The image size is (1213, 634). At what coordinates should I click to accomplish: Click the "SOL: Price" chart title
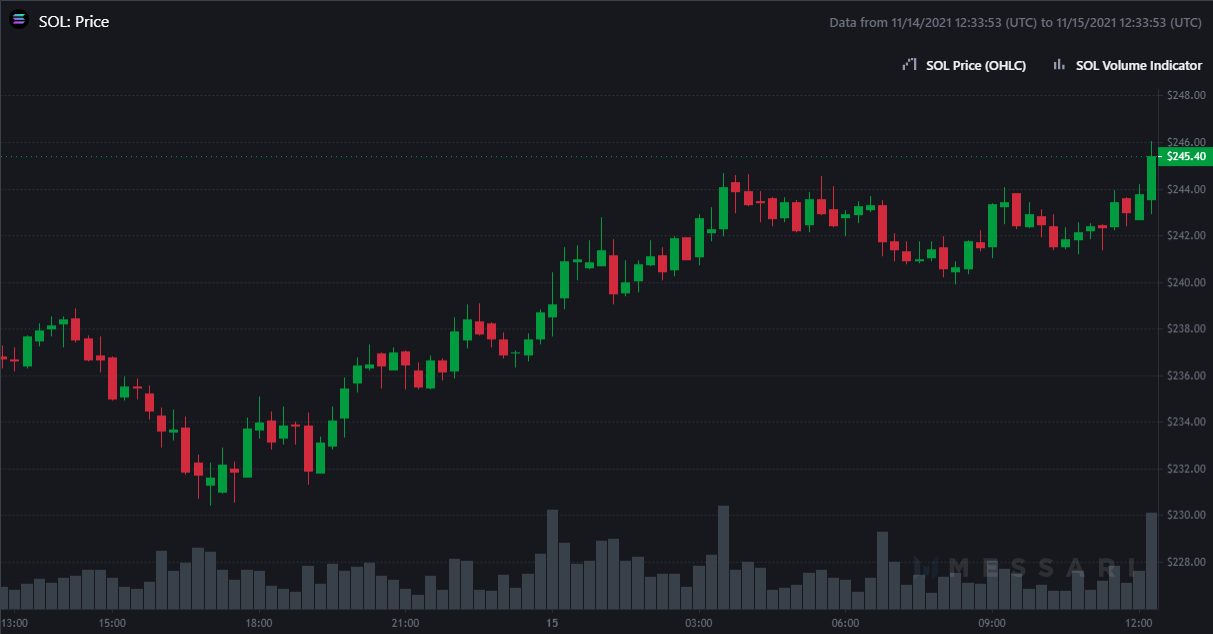[73, 21]
